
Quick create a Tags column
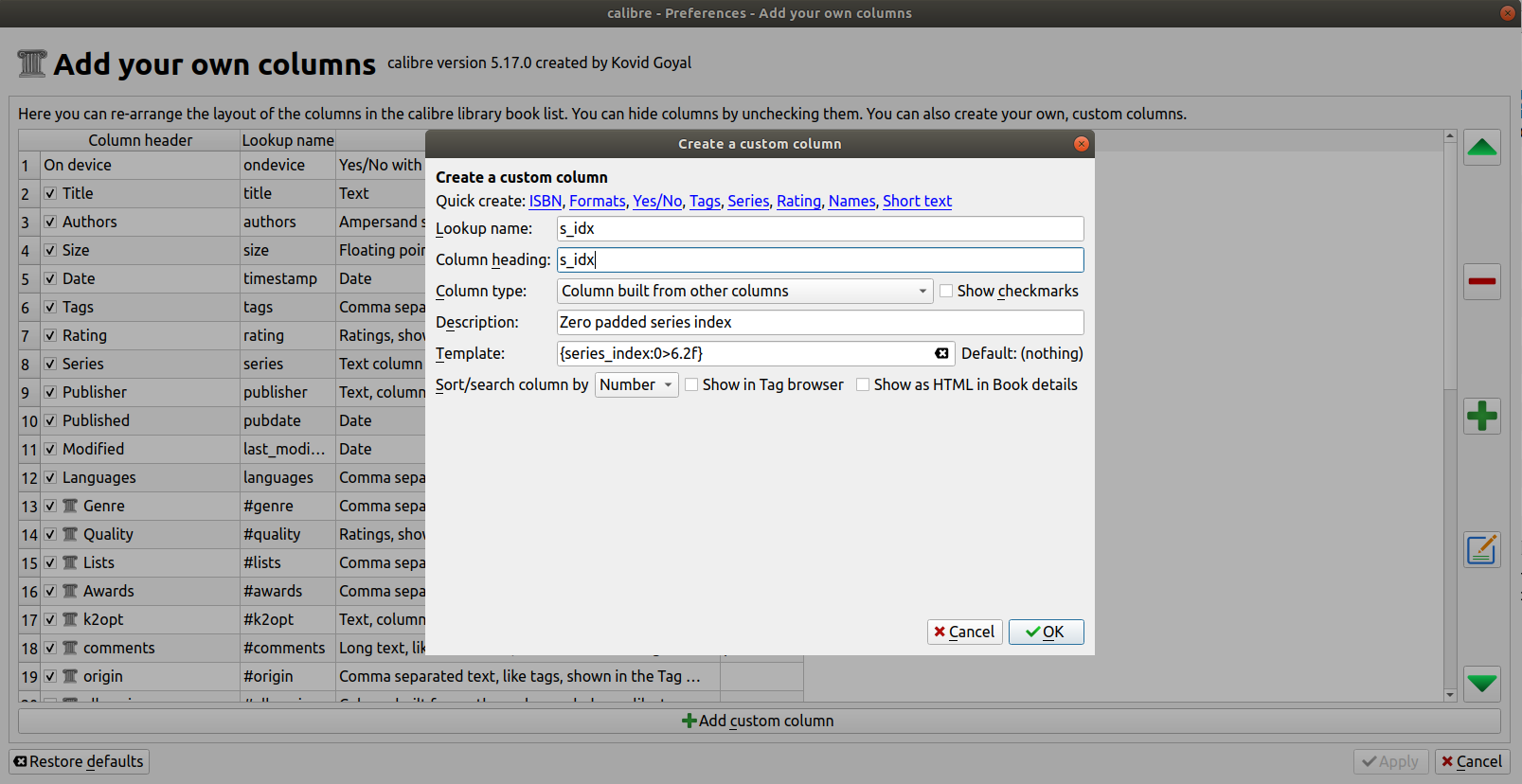pyautogui.click(x=705, y=201)
